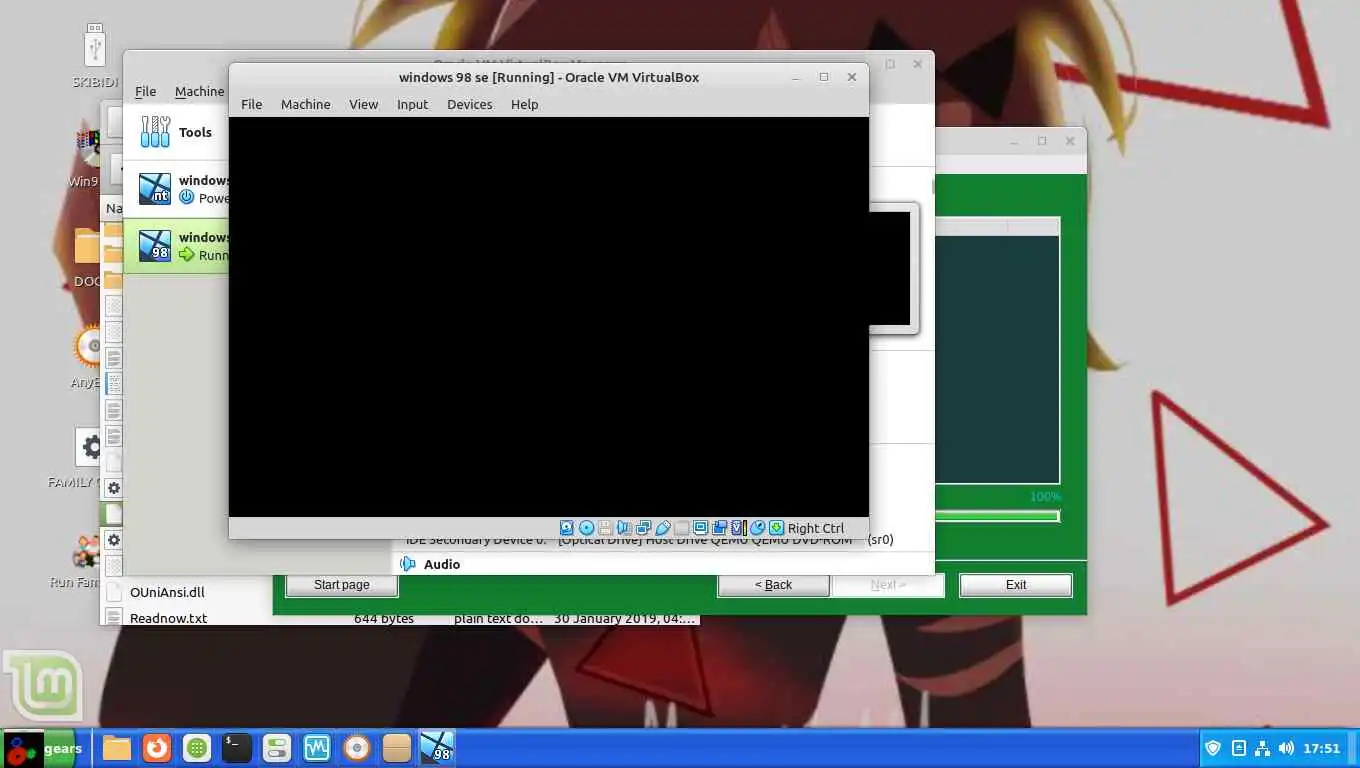Click the USB devices indicator in VM status bar
1360x768 pixels.
pos(663,528)
